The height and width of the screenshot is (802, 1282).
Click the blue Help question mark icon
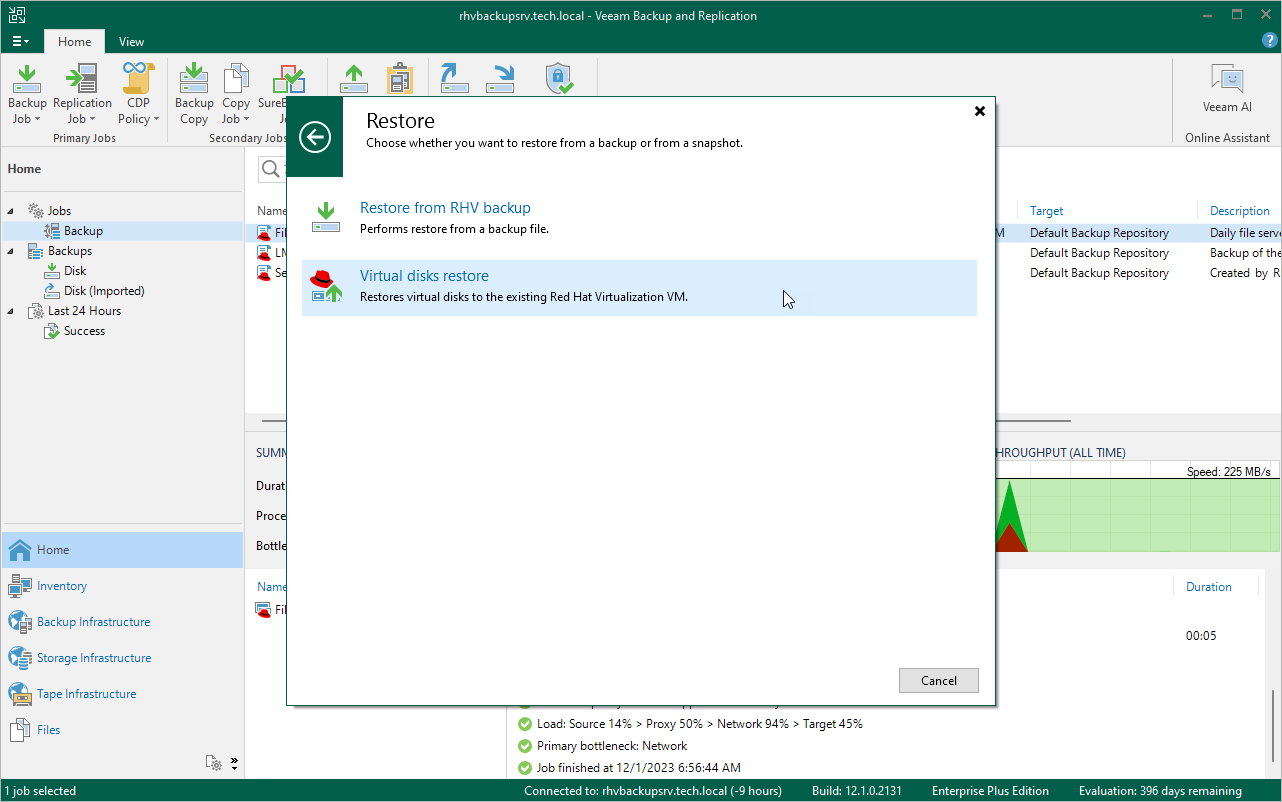[x=1270, y=41]
